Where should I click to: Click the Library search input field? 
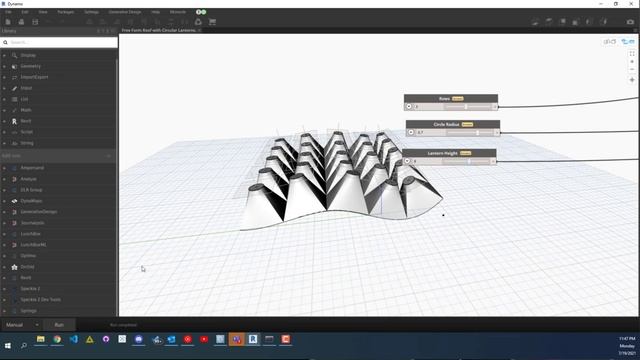59,42
